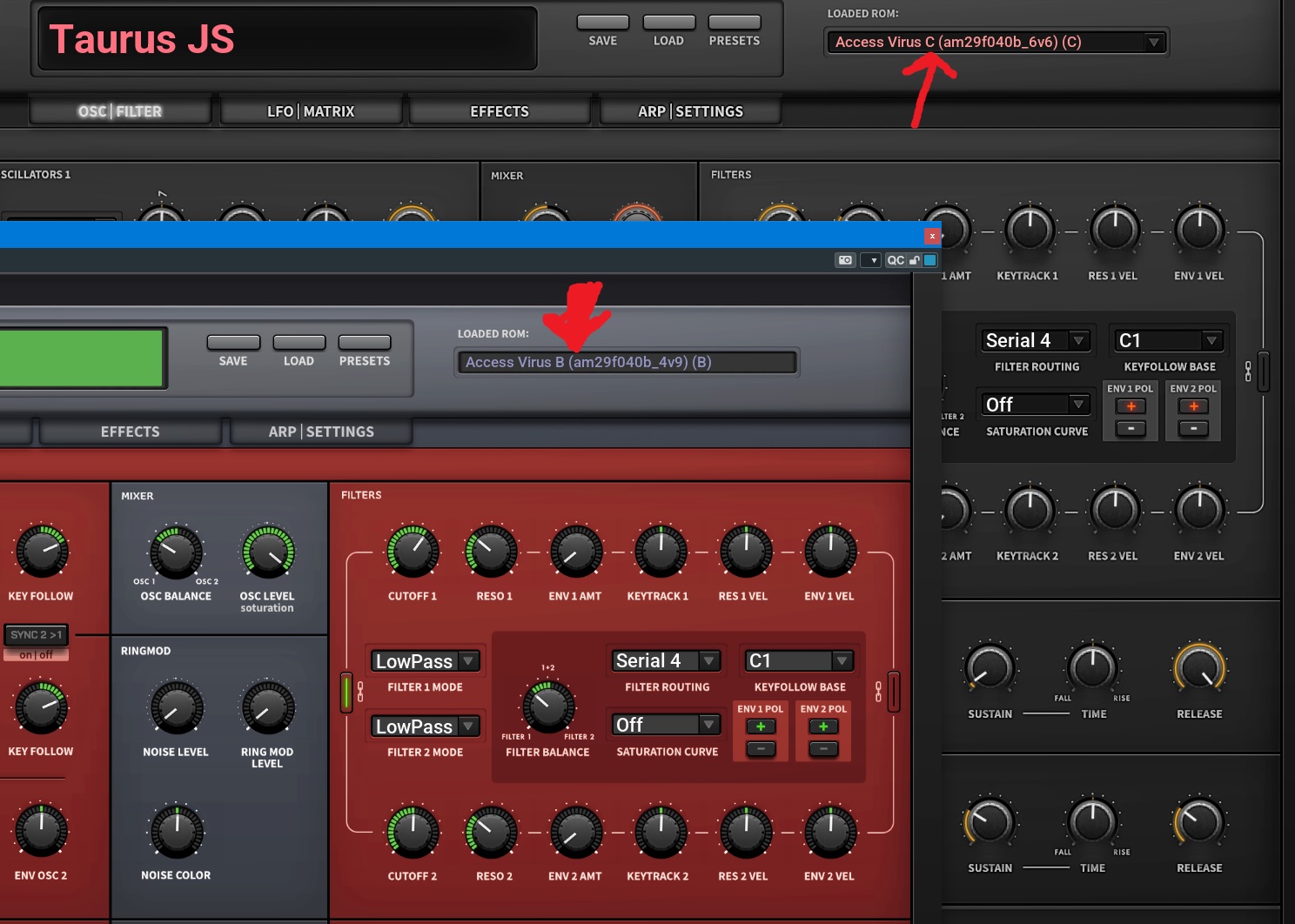Click the blue square next to the padlock
The width and height of the screenshot is (1295, 924).
(x=929, y=260)
